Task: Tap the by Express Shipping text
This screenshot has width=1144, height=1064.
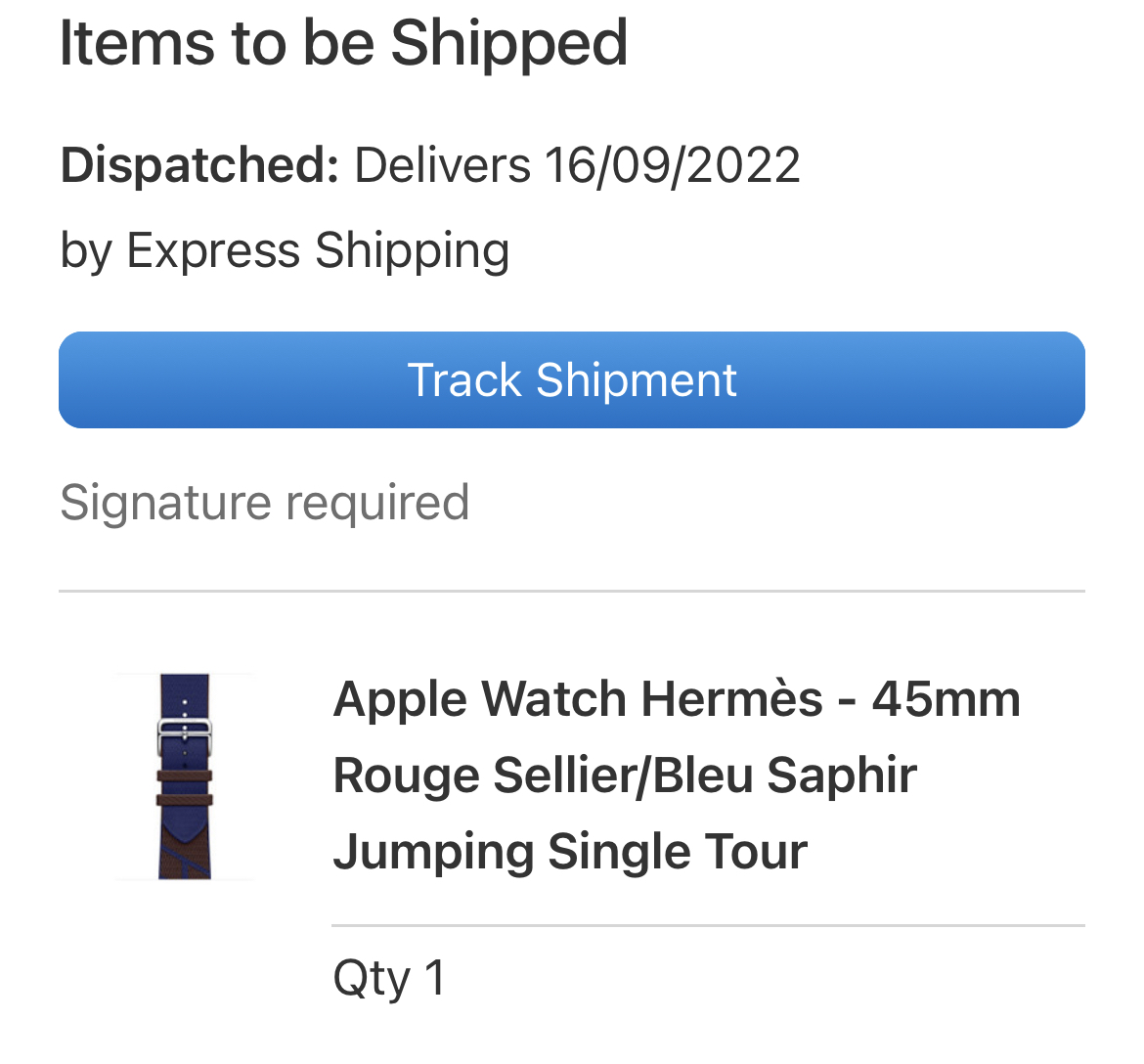Action: tap(285, 250)
